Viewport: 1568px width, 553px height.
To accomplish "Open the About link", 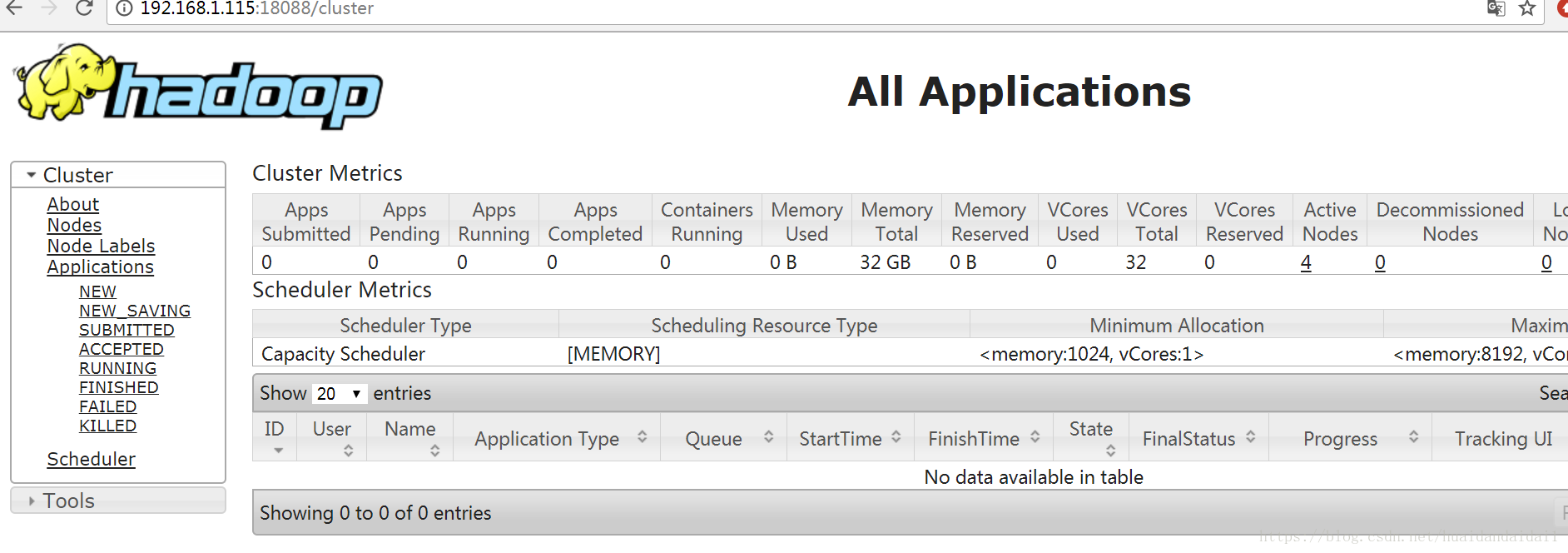I will click(x=73, y=204).
